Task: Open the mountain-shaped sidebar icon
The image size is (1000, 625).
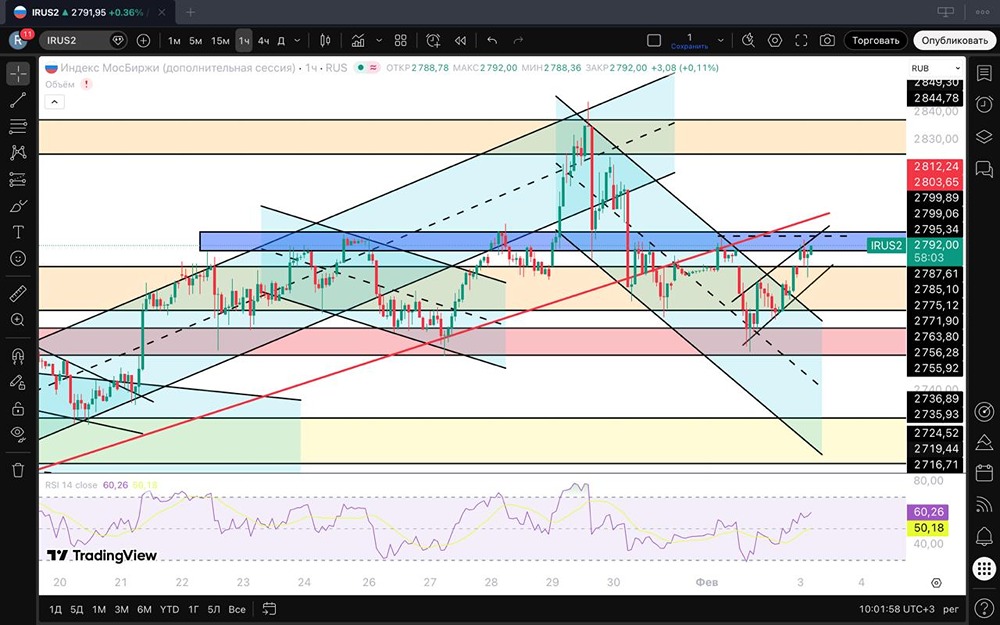Action: click(x=983, y=442)
